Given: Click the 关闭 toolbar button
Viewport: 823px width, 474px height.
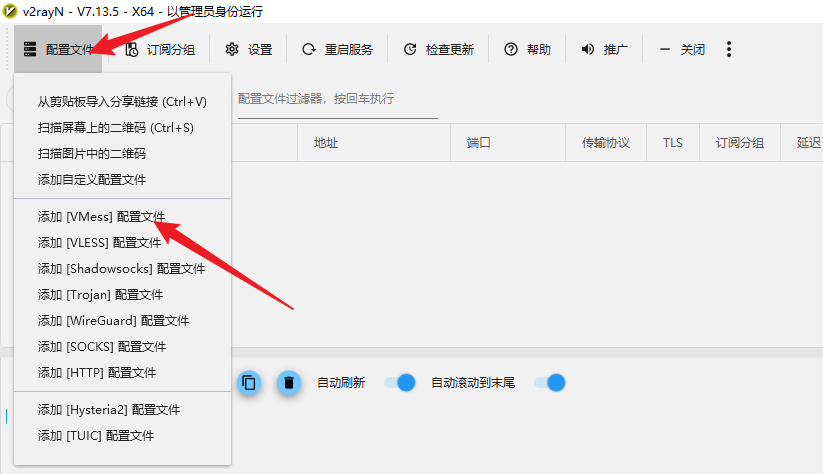Looking at the screenshot, I should pos(681,49).
